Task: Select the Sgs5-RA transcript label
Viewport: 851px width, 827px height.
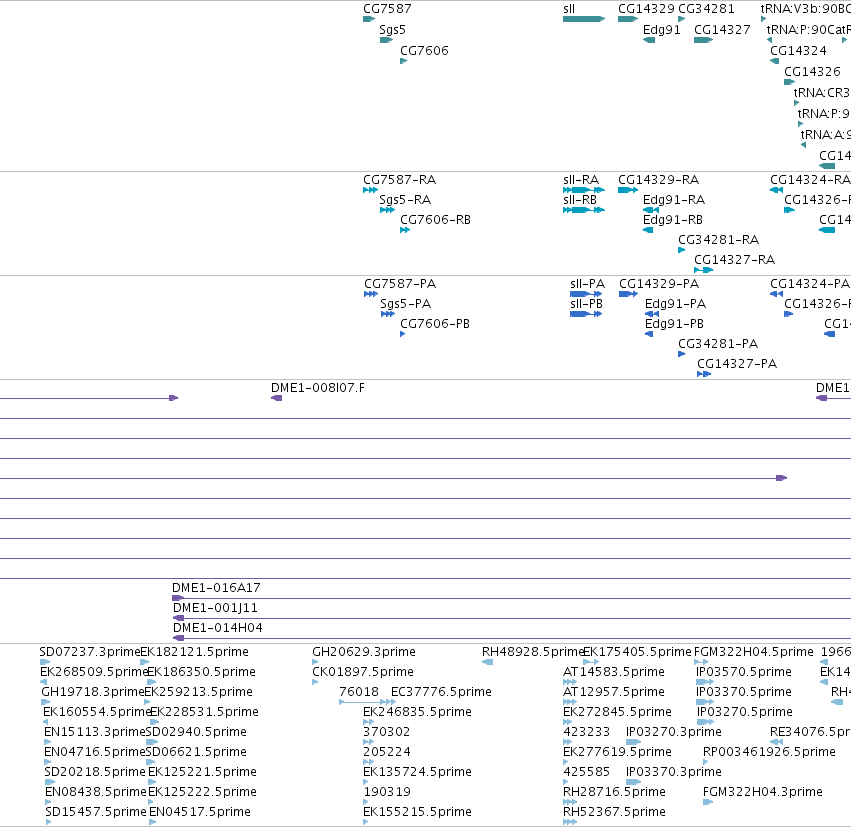Action: (x=405, y=200)
